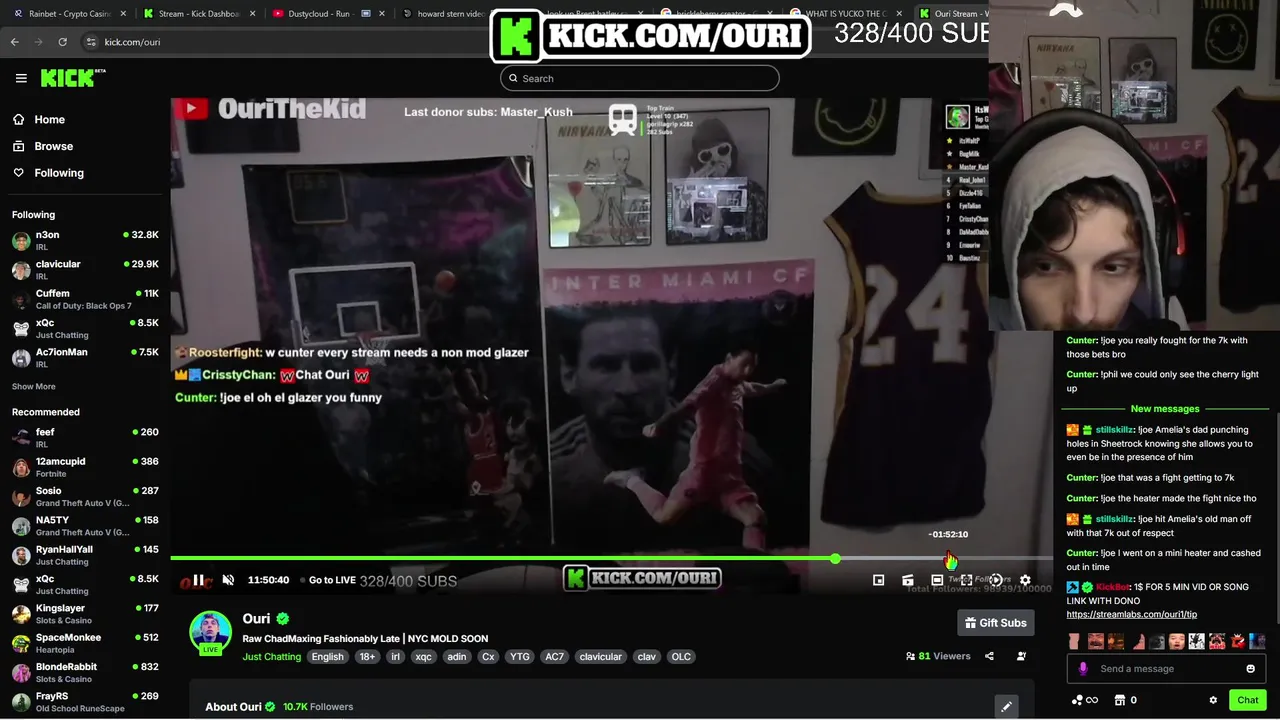Share the Ouri channel

point(989,656)
